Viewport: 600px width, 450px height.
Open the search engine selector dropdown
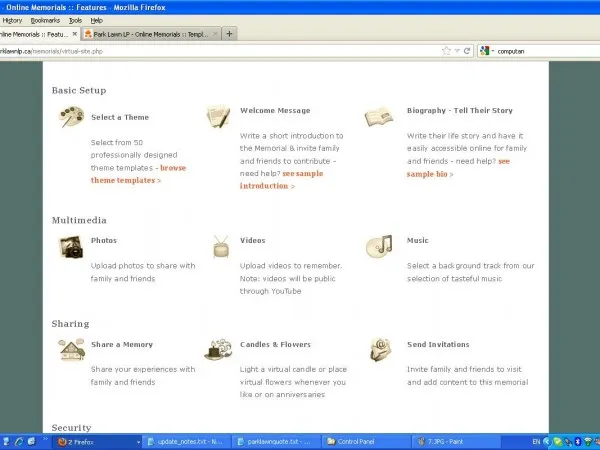pos(487,50)
